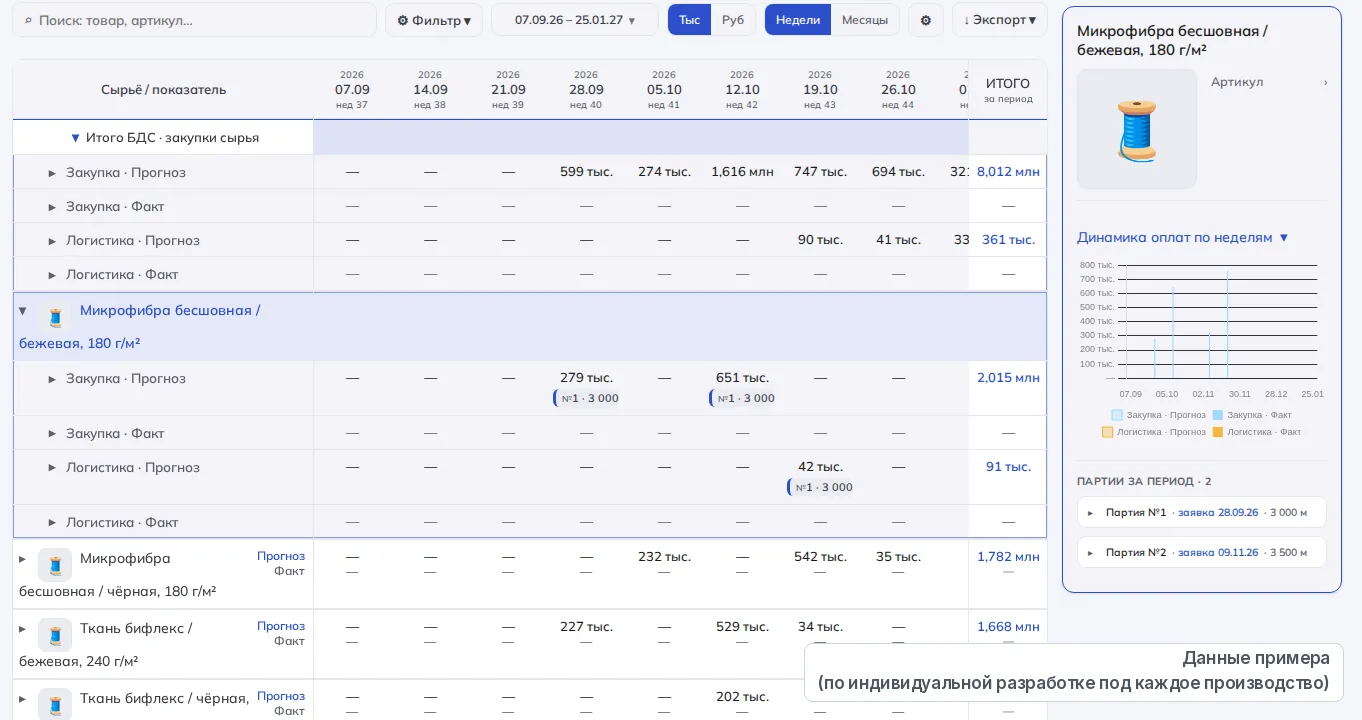
Task: Click the 1,616 млн cell
Action: (742, 172)
